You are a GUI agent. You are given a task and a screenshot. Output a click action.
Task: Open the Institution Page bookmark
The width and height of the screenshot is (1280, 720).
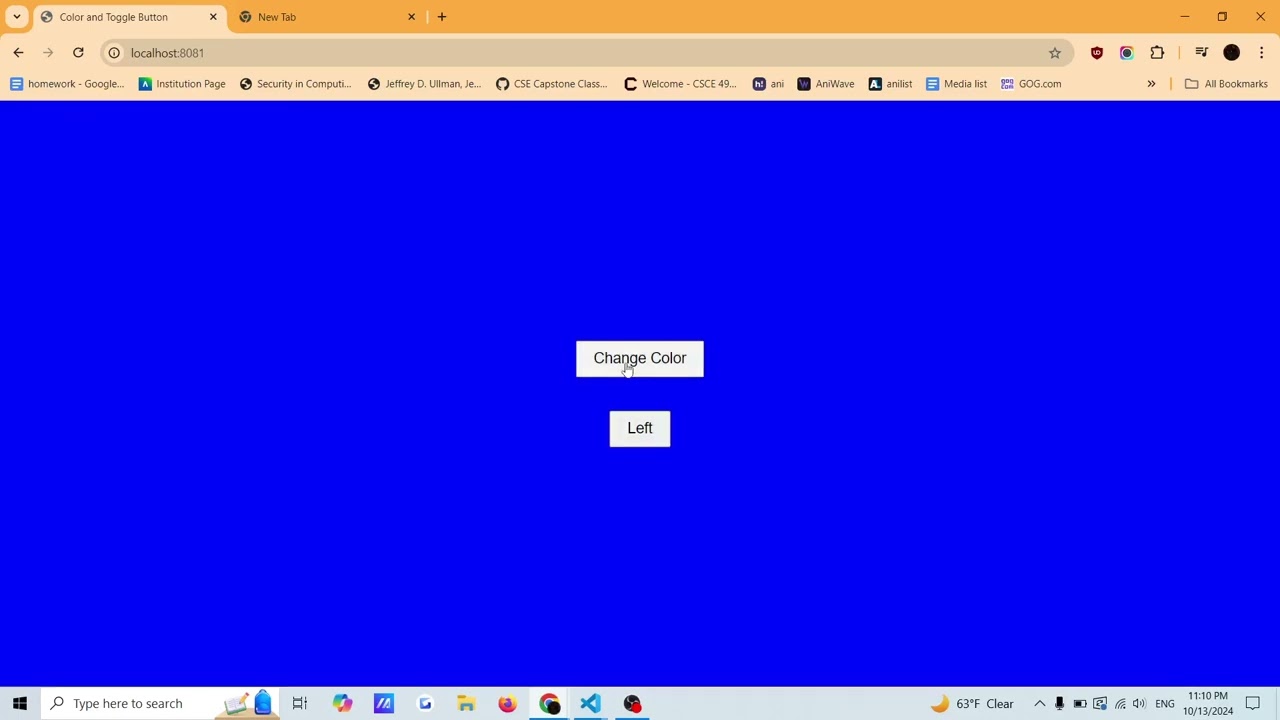pyautogui.click(x=182, y=84)
